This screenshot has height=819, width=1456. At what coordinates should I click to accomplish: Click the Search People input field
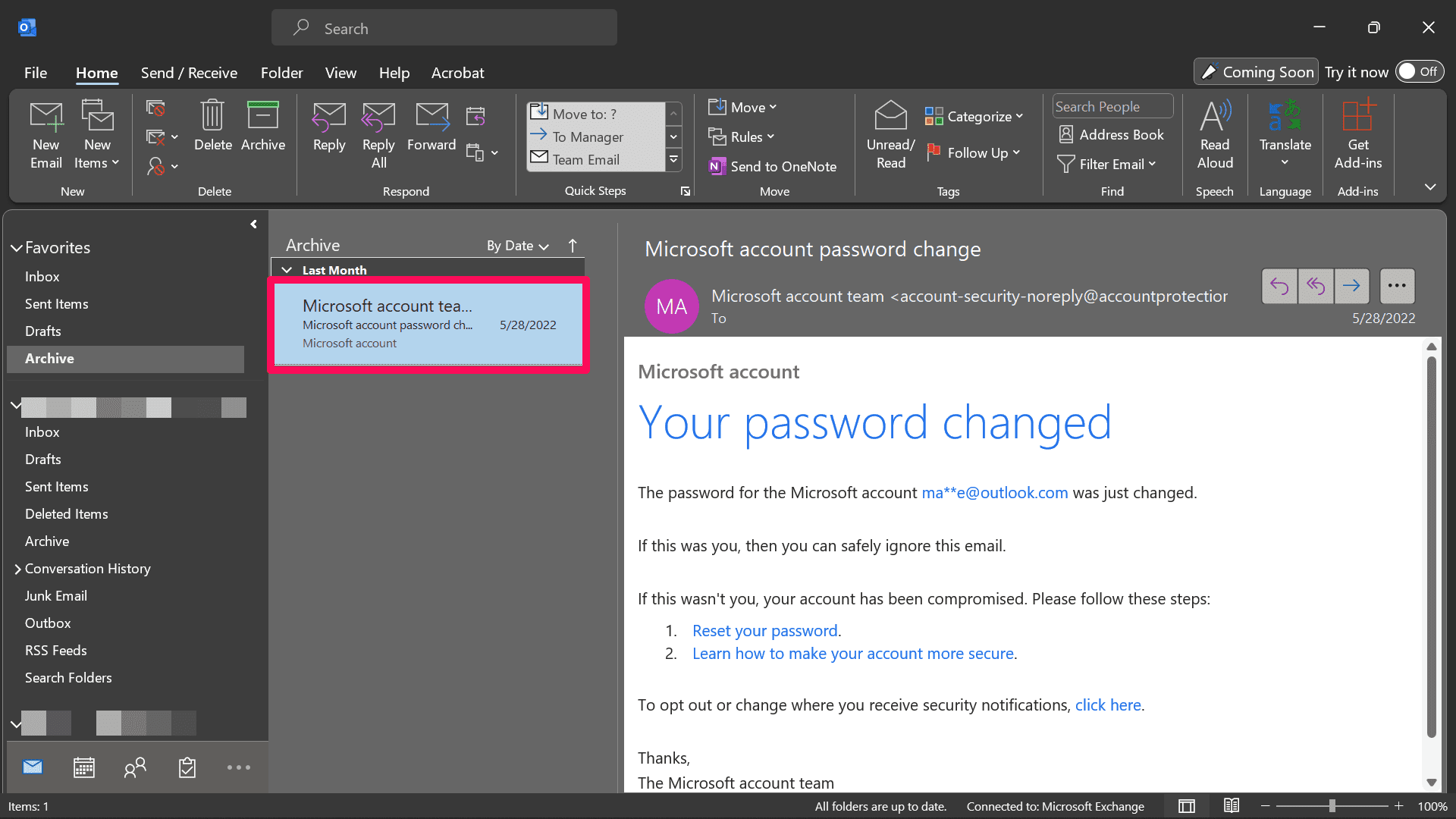pyautogui.click(x=1111, y=107)
